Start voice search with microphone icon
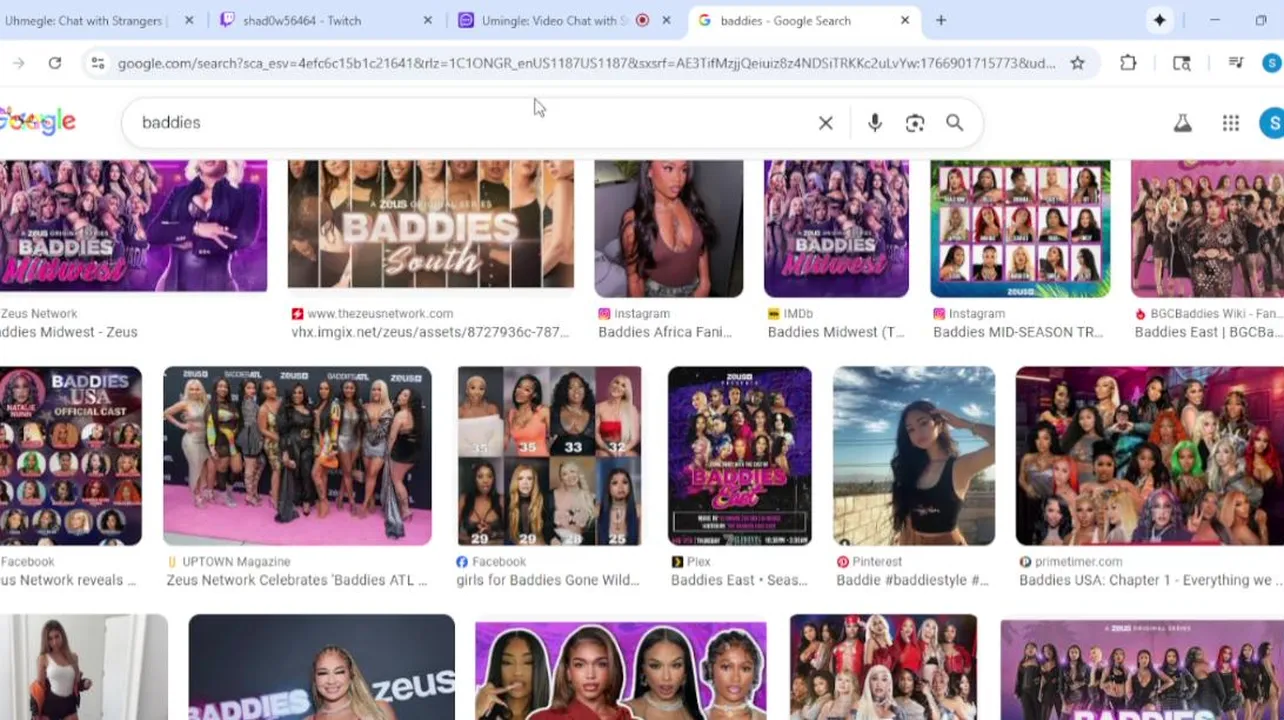The image size is (1284, 720). pos(875,123)
